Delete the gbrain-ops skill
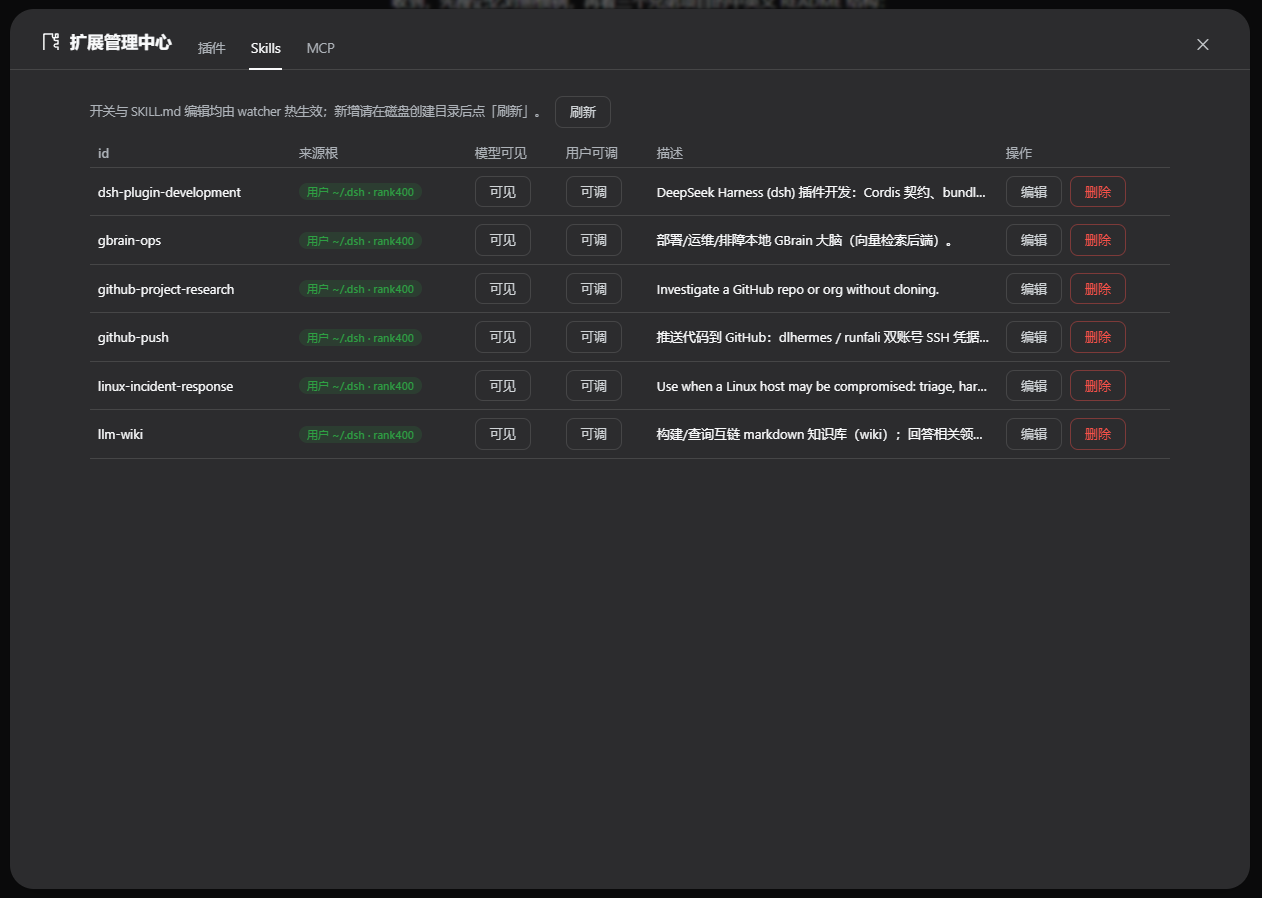The width and height of the screenshot is (1262, 898). point(1098,240)
